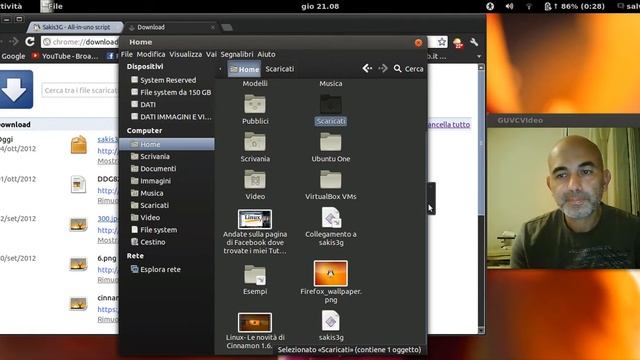Open the accessibility icon in top panel
The width and height of the screenshot is (640, 360).
point(490,6)
